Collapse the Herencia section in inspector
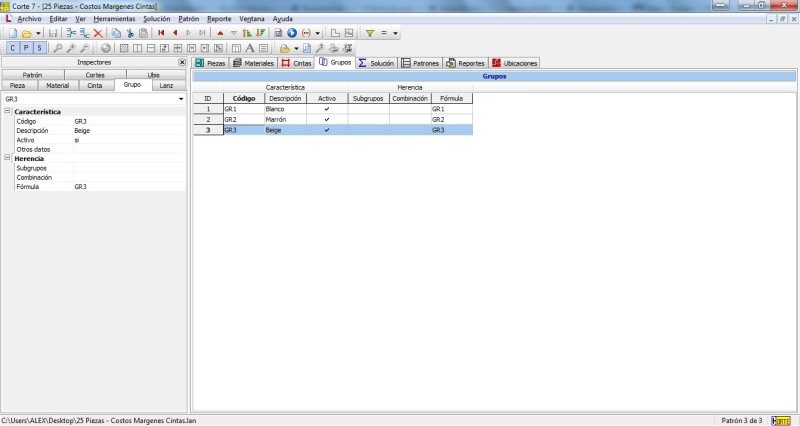Screen dimensions: 800x426 7,158
